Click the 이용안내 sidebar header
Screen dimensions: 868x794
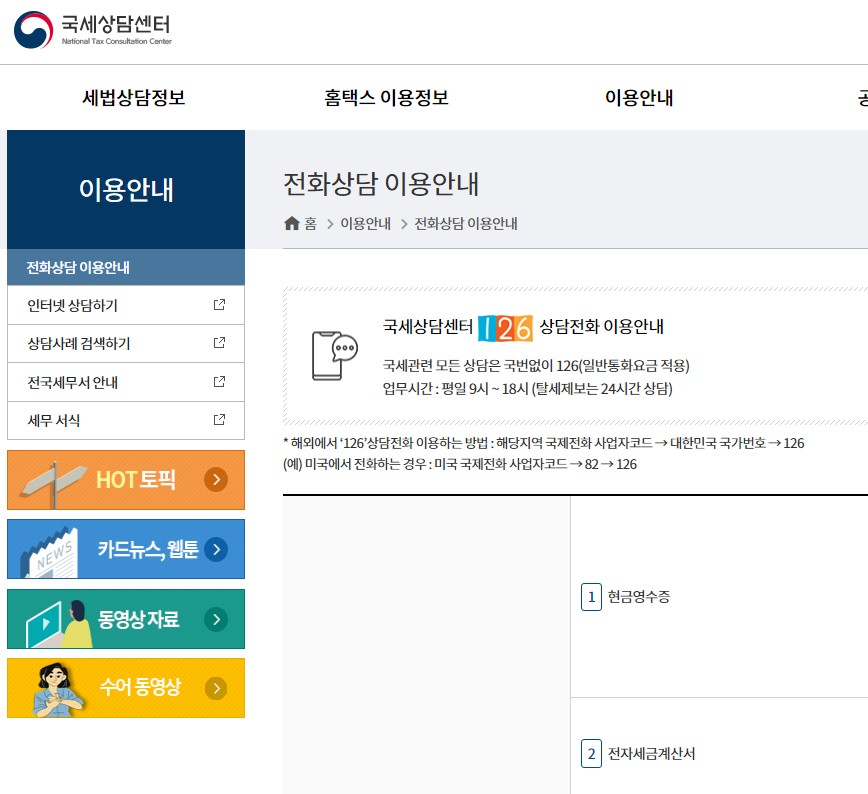pos(126,189)
